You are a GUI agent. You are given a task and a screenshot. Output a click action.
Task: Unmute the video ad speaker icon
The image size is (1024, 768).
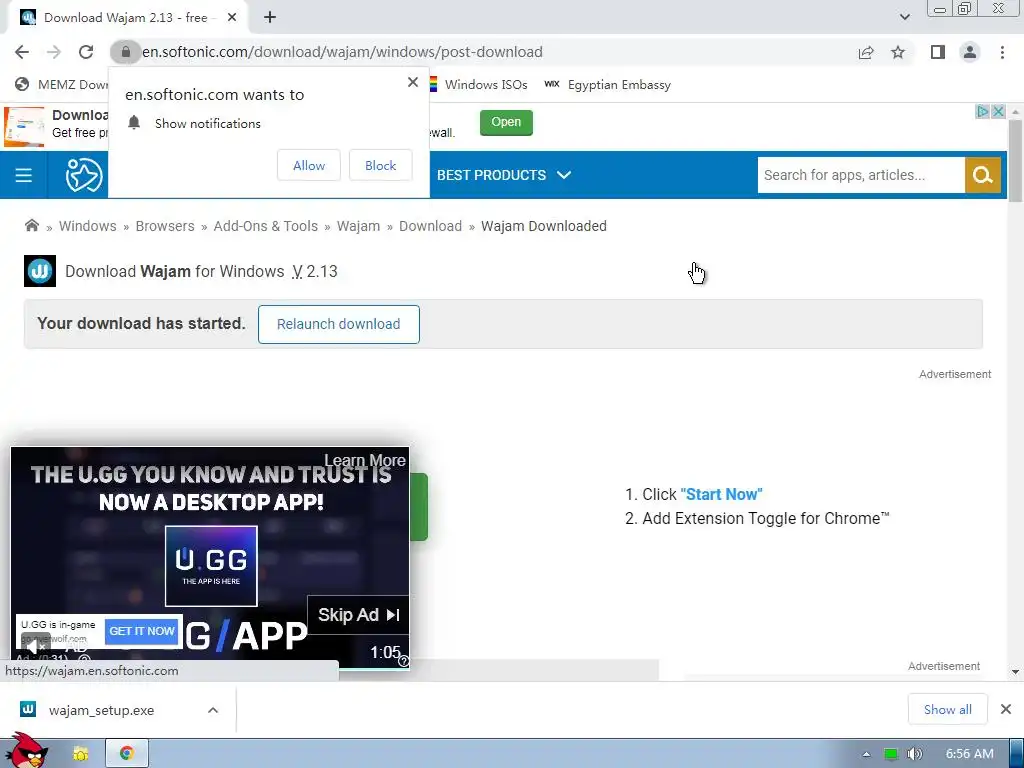(35, 645)
